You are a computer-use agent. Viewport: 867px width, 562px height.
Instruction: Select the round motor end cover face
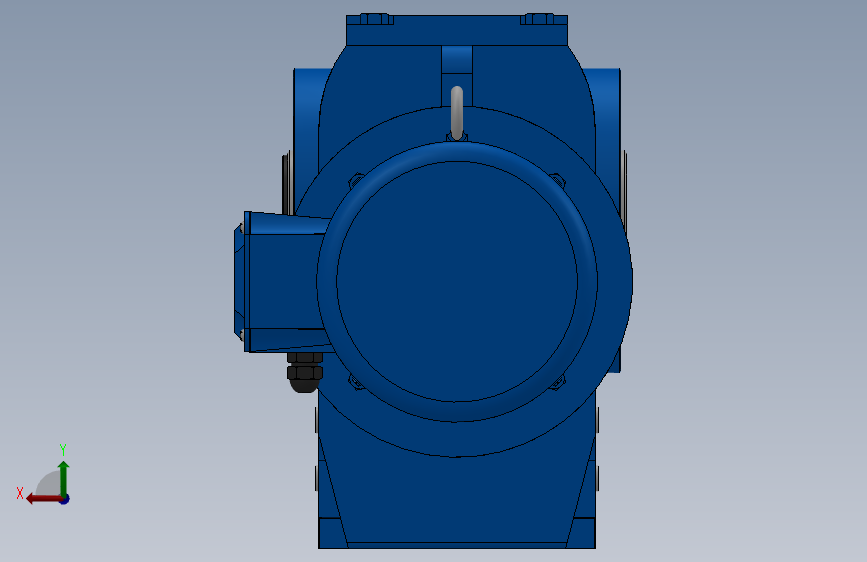457,281
